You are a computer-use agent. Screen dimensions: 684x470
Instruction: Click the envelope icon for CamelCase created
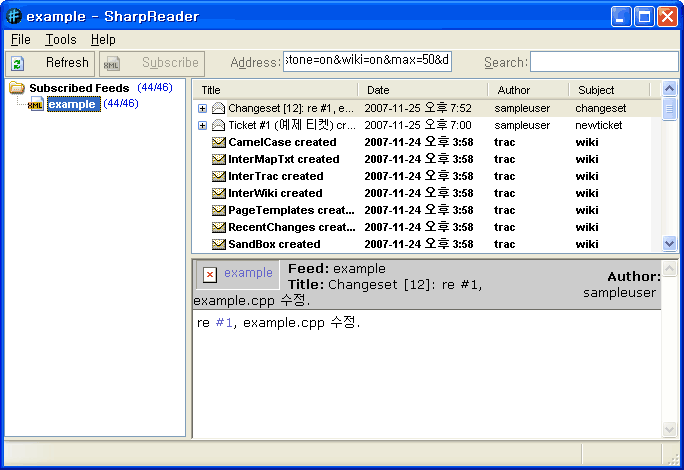(x=218, y=142)
